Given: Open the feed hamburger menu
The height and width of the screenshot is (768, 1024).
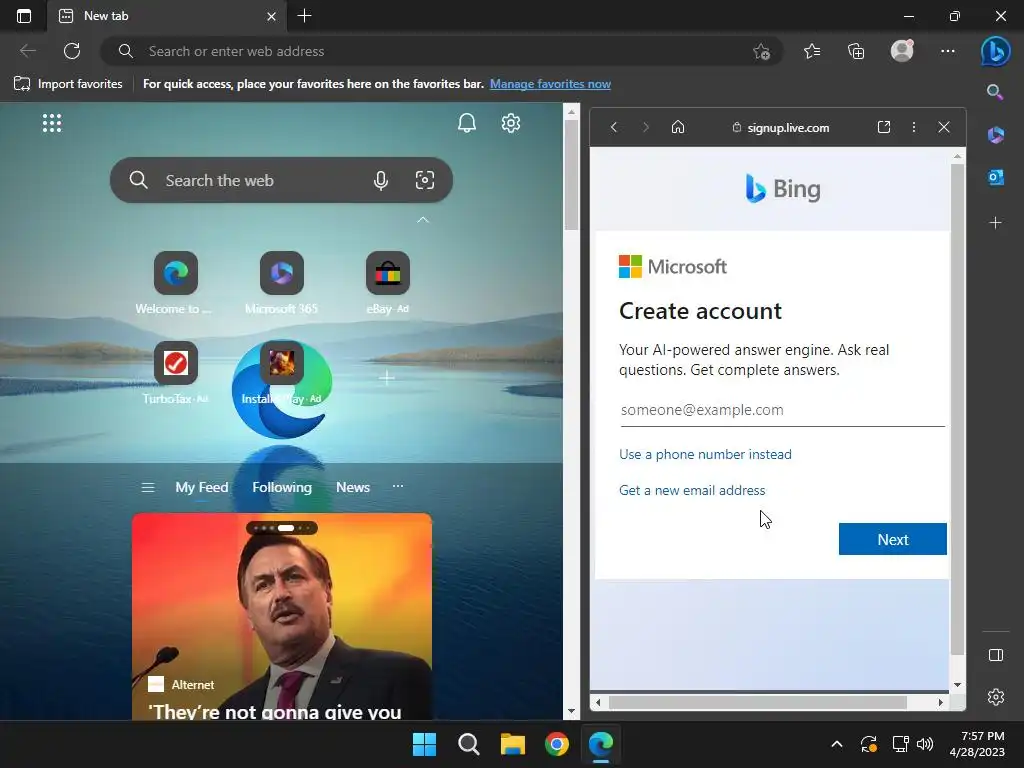Looking at the screenshot, I should [148, 487].
